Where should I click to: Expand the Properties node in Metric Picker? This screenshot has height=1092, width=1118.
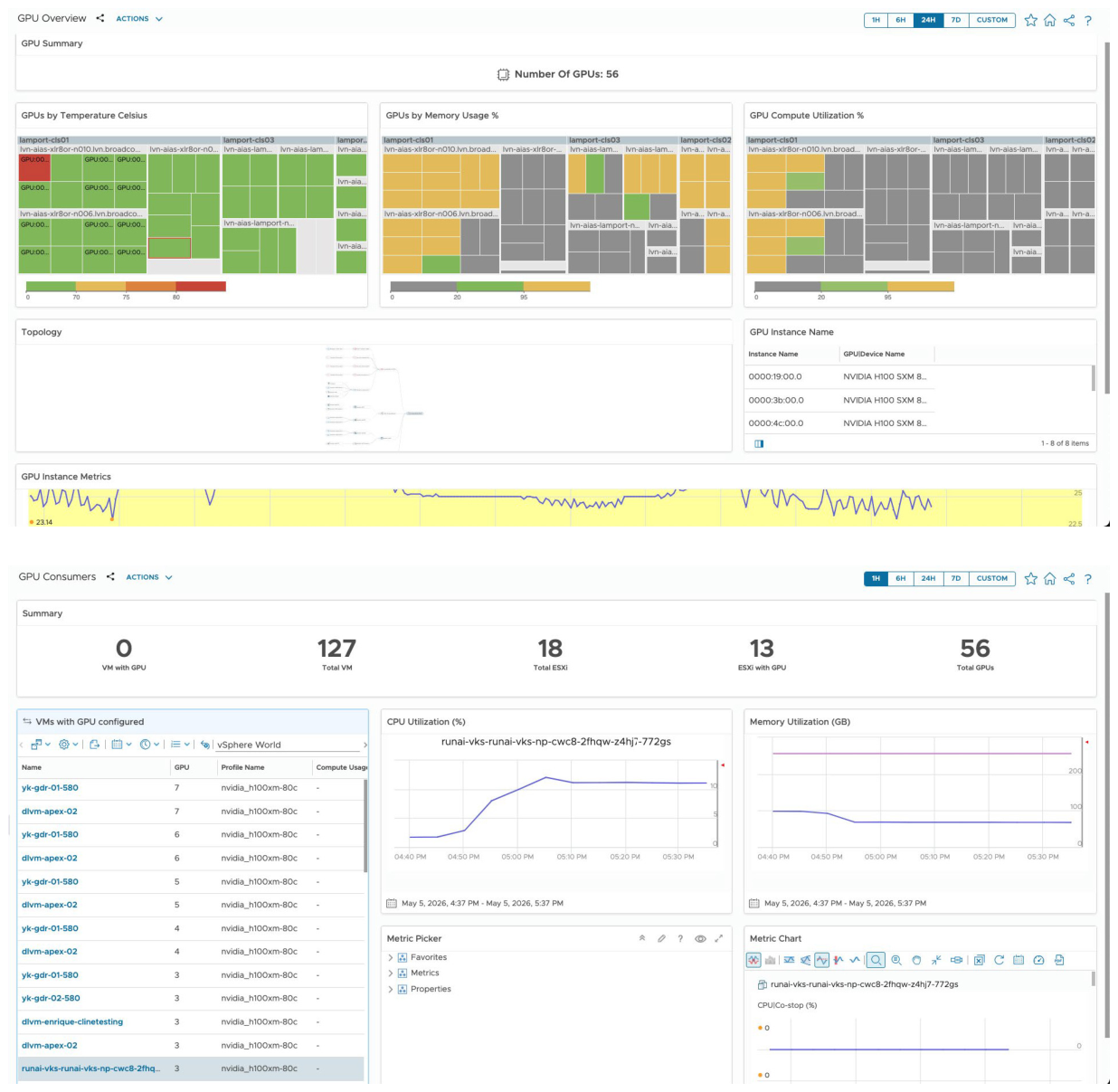click(391, 989)
